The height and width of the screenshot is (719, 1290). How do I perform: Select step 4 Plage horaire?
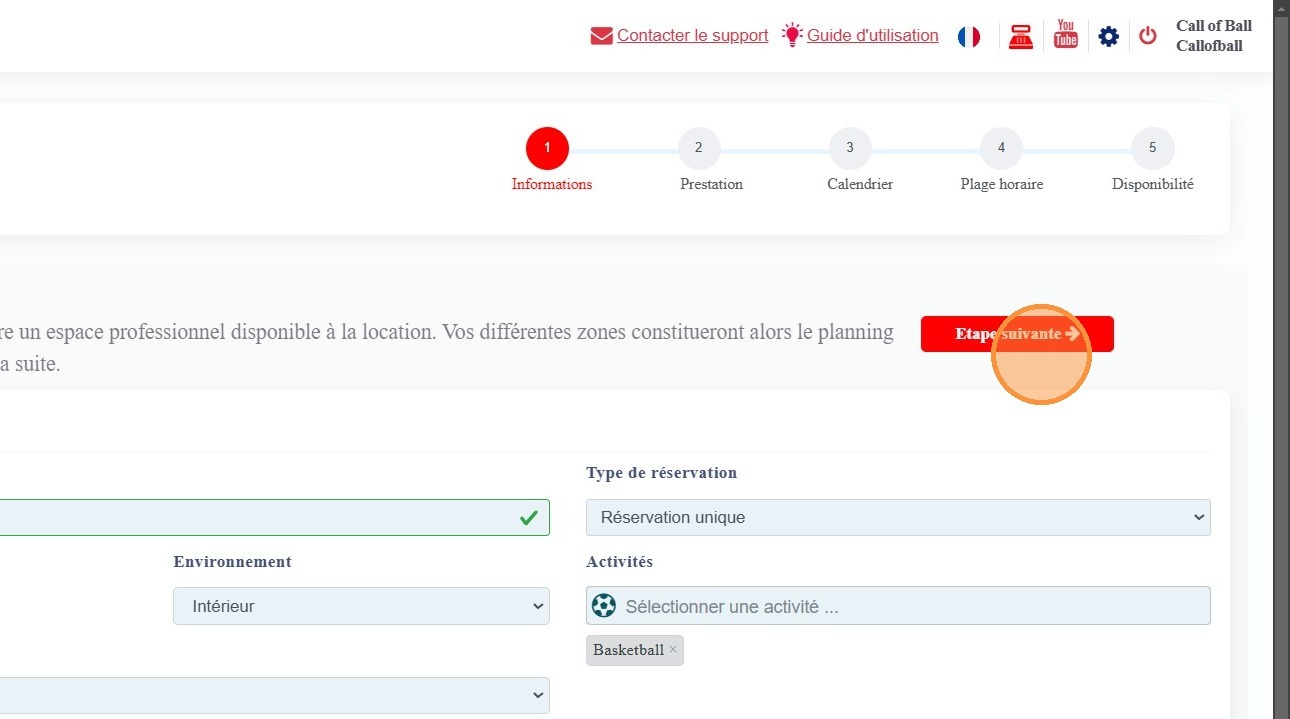tap(1001, 149)
